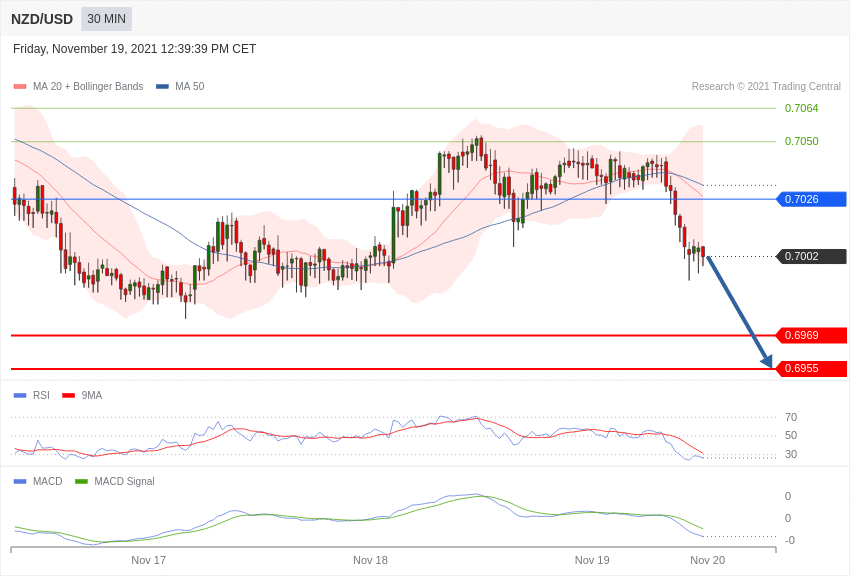The width and height of the screenshot is (850, 576).
Task: Click the RSI 30 axis value
Action: point(791,454)
